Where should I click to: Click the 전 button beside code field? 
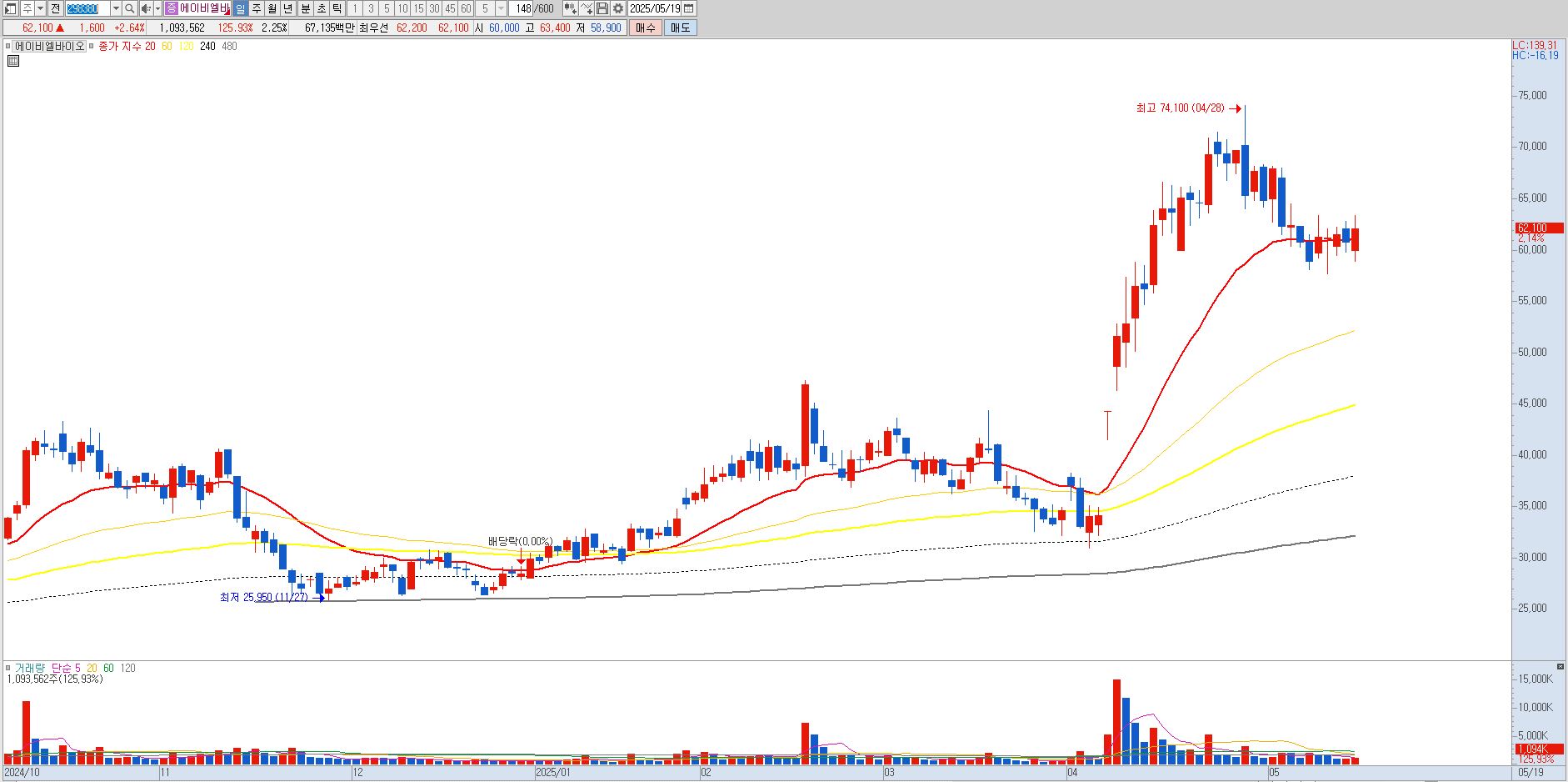tap(56, 8)
